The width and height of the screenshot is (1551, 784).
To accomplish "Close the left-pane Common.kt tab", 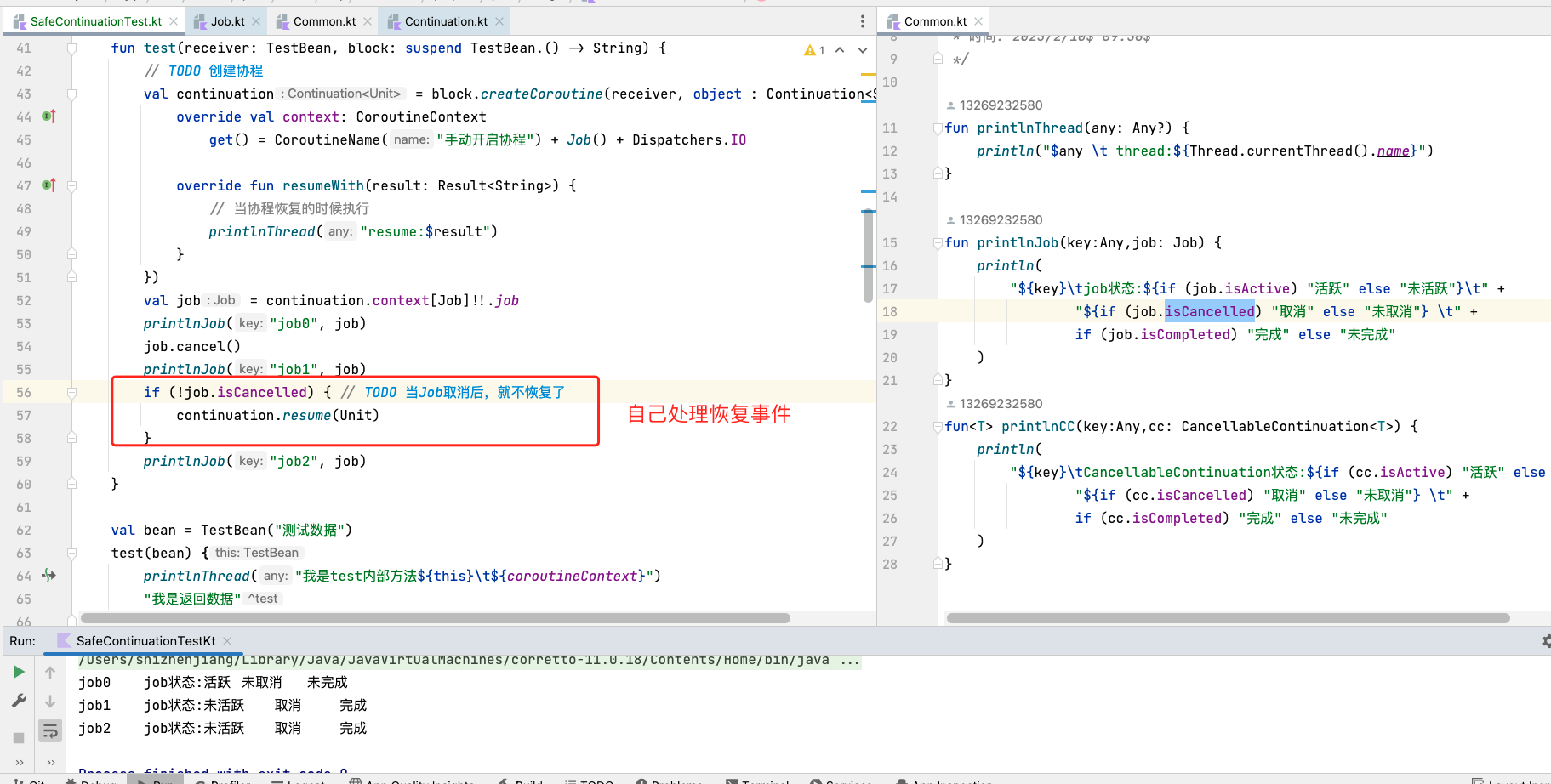I will click(x=368, y=21).
